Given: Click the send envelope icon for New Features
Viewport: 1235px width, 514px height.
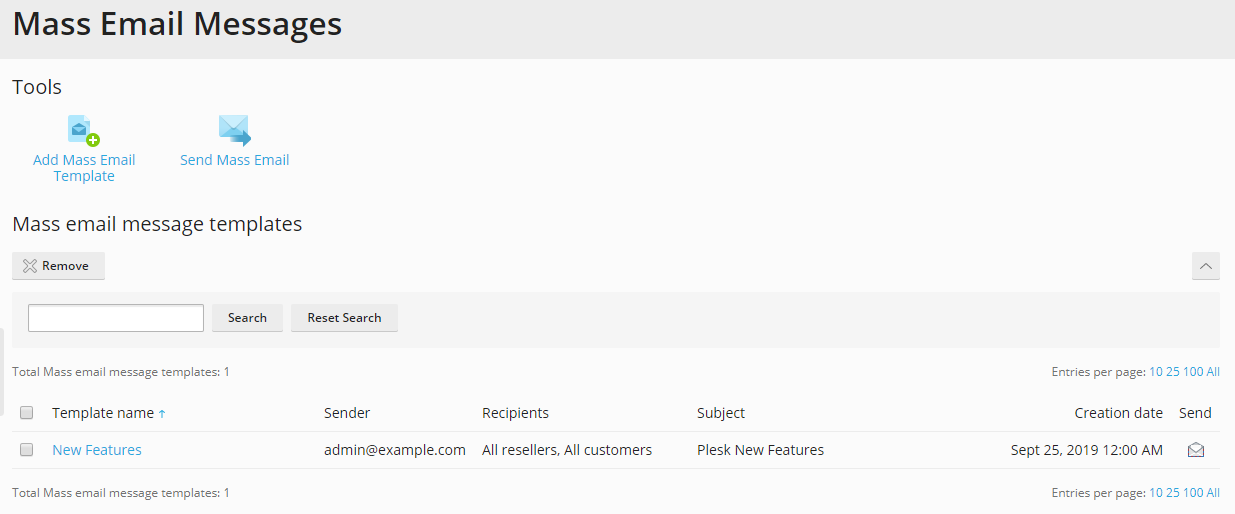Looking at the screenshot, I should tap(1195, 450).
